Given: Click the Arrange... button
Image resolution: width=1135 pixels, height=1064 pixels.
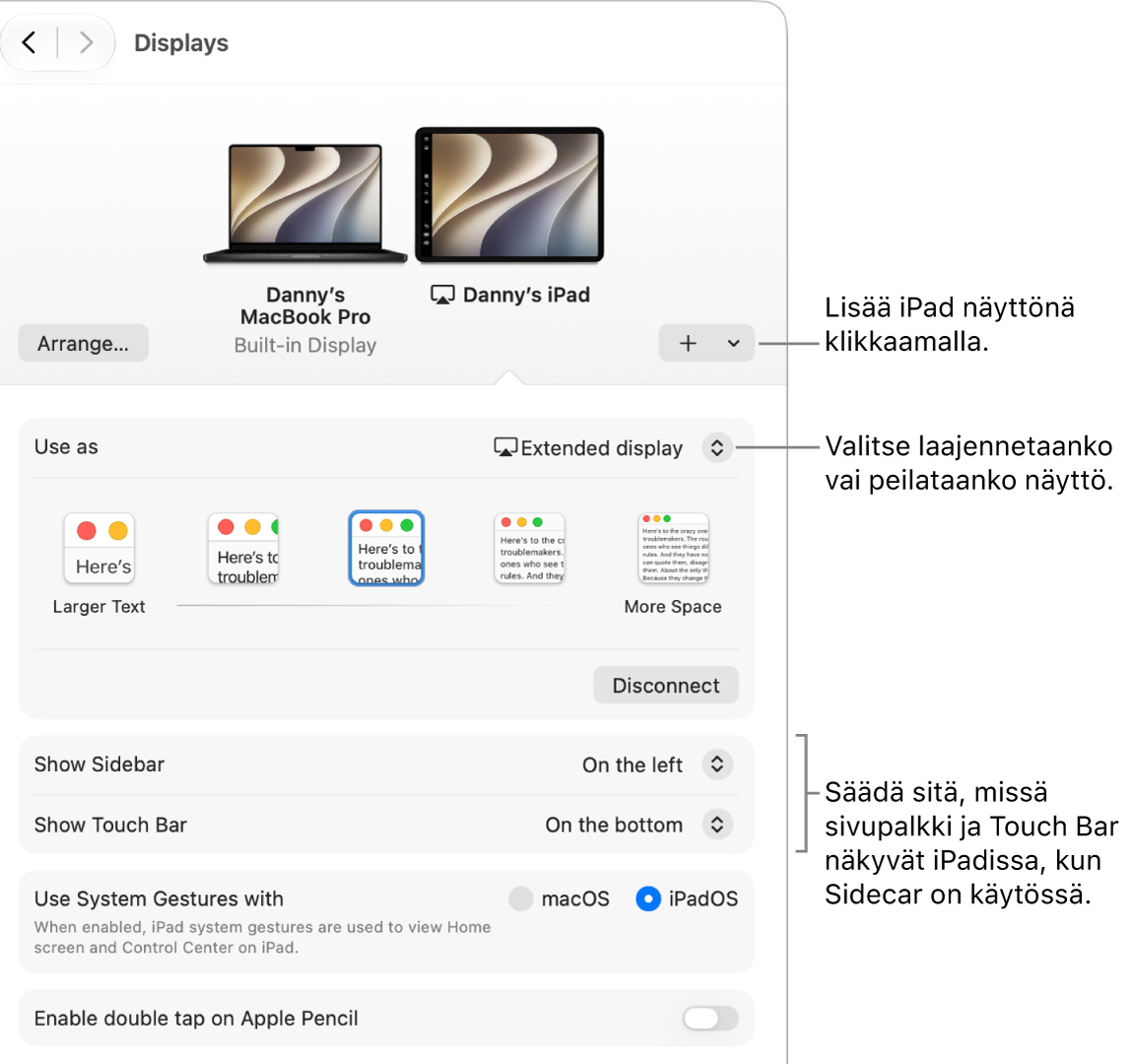Looking at the screenshot, I should (83, 343).
